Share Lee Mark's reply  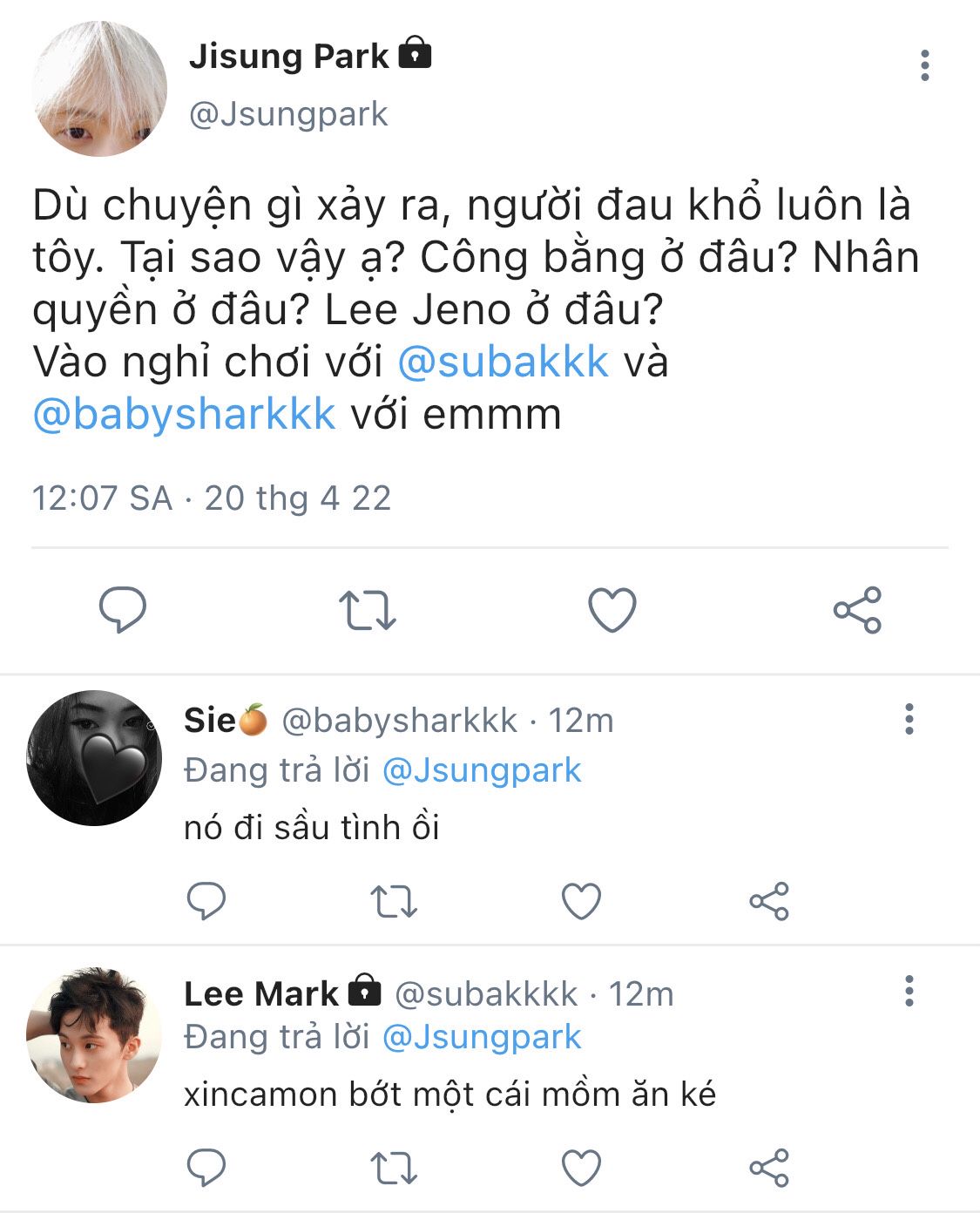769,1168
